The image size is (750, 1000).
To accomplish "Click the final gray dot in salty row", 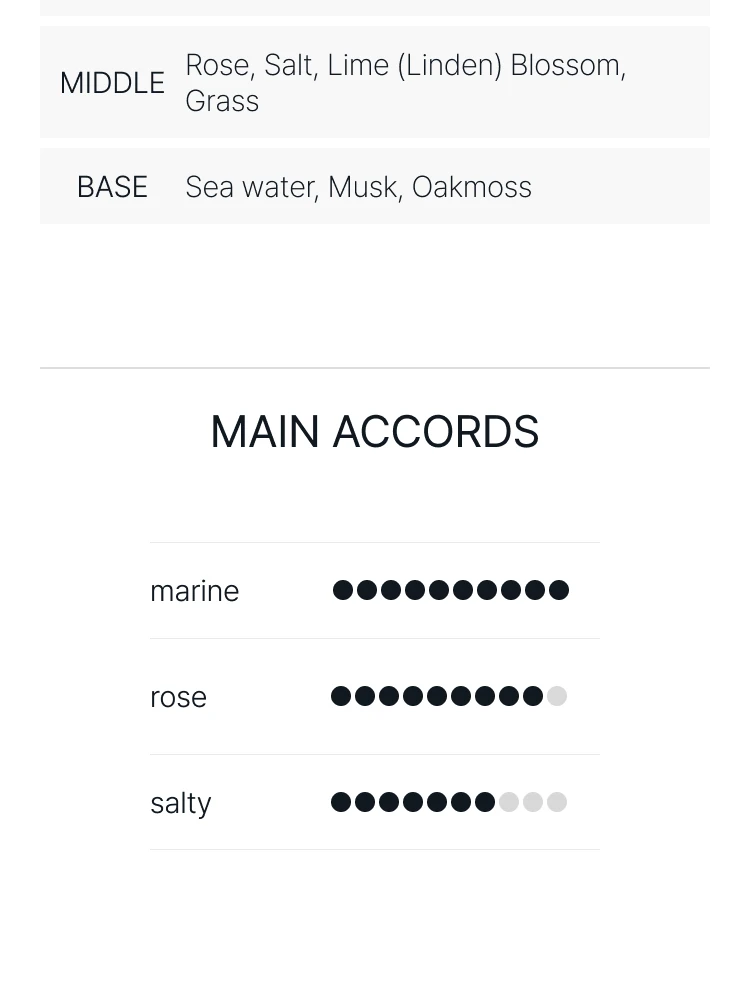I will (557, 802).
